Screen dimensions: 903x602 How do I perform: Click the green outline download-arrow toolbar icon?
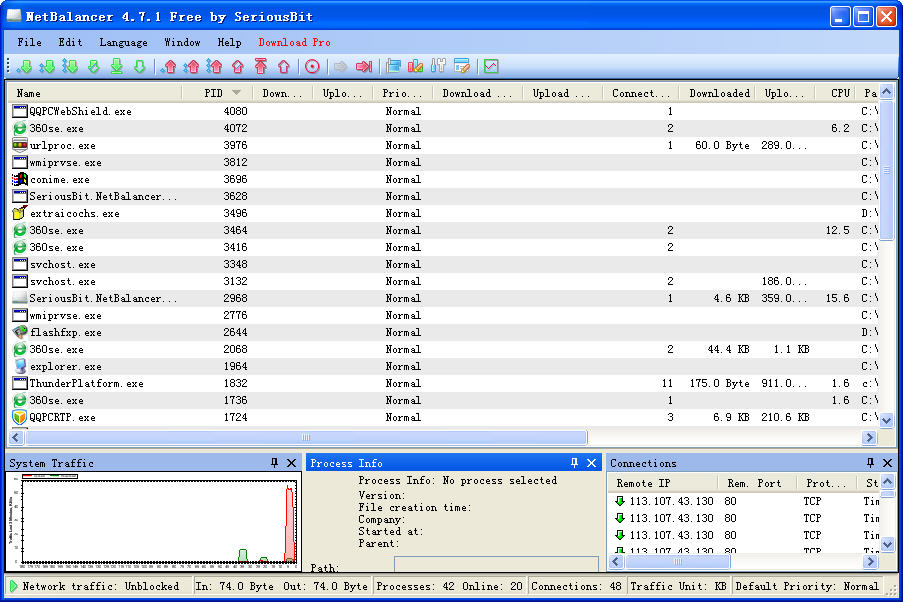[93, 67]
